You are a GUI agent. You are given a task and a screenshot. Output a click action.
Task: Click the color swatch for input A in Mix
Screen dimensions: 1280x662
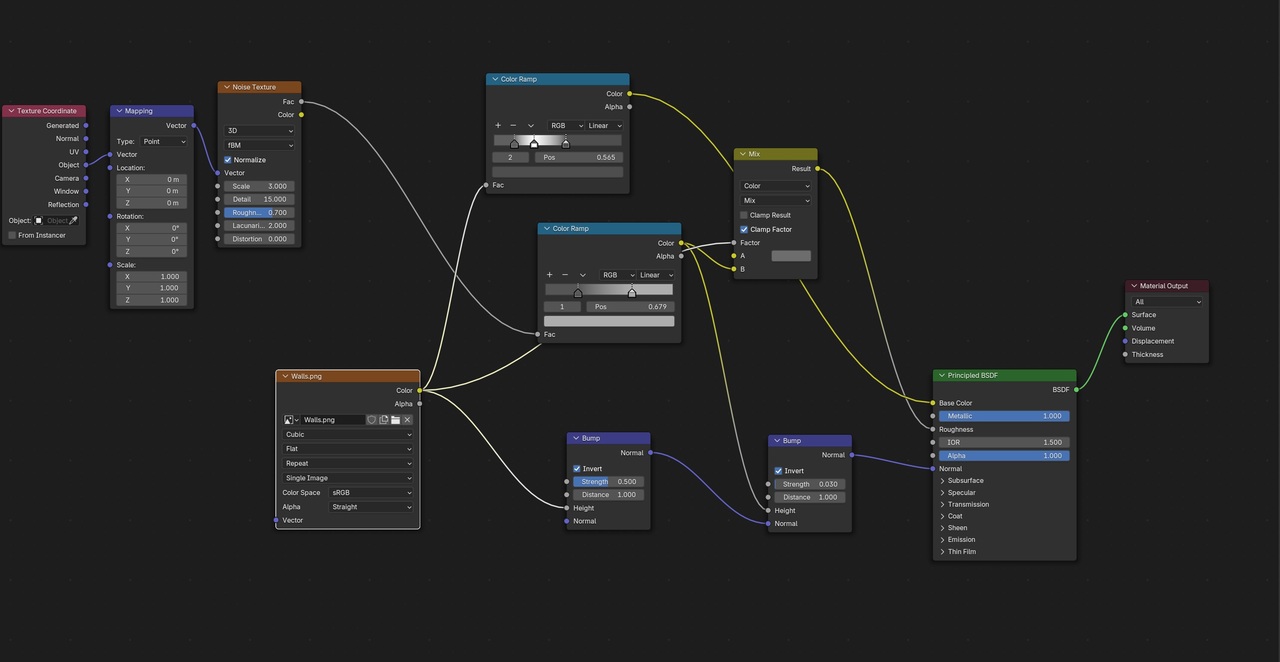click(791, 256)
